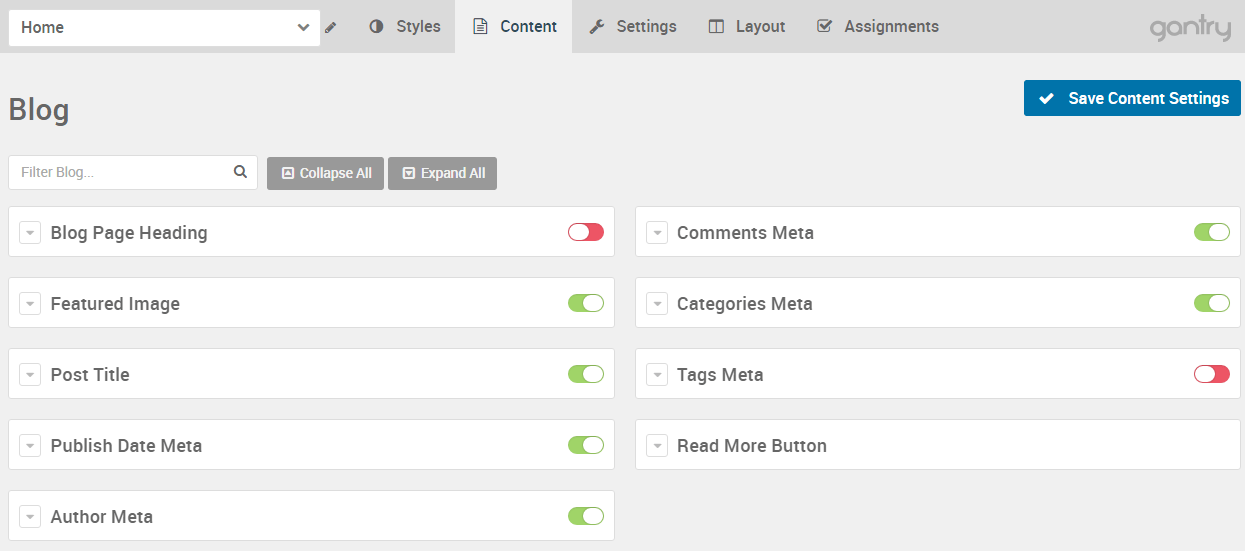
Task: Open the Settings tab
Action: [x=632, y=27]
